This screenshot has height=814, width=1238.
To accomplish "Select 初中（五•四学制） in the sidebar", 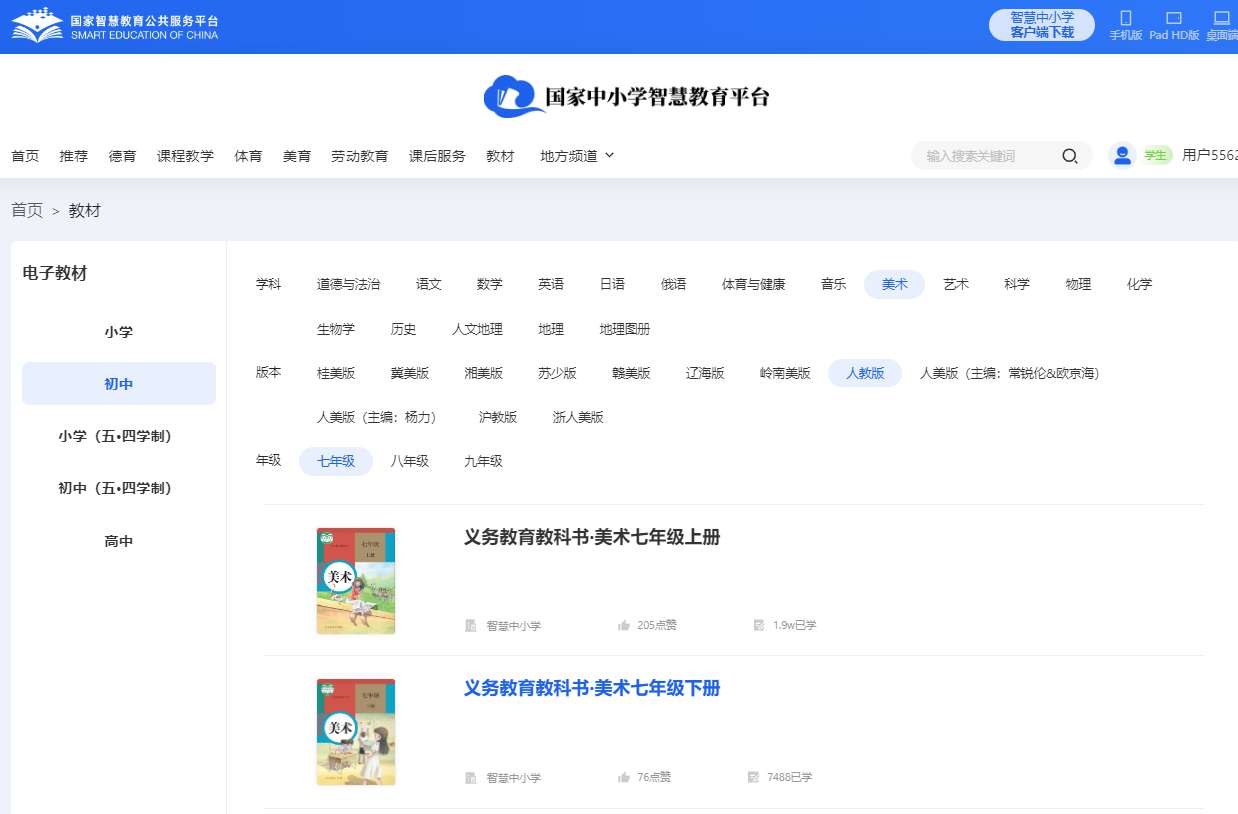I will click(119, 488).
